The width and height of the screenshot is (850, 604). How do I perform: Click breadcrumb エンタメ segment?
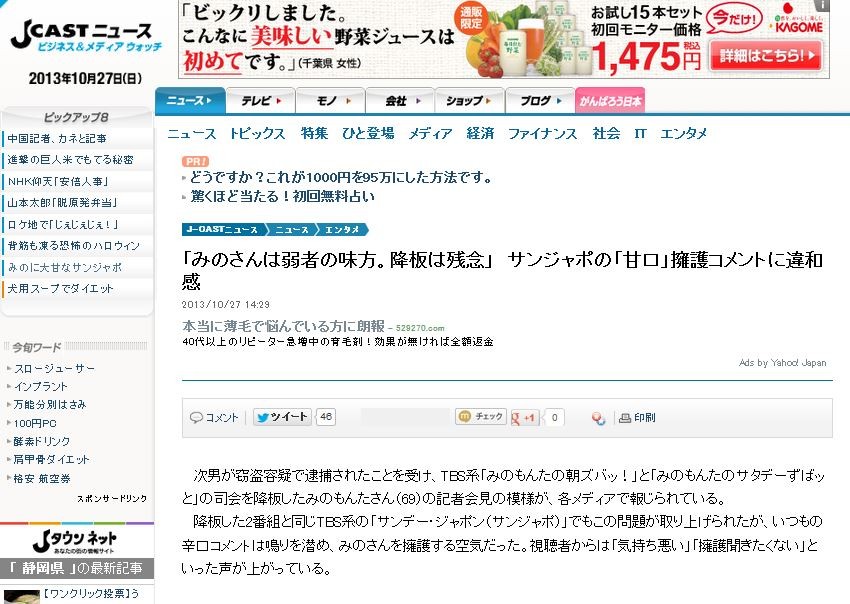tap(342, 229)
